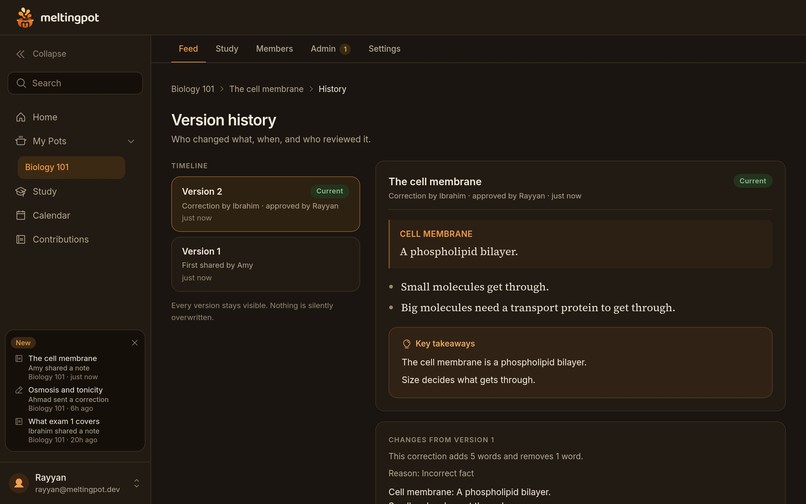Open the Study tab

click(227, 49)
